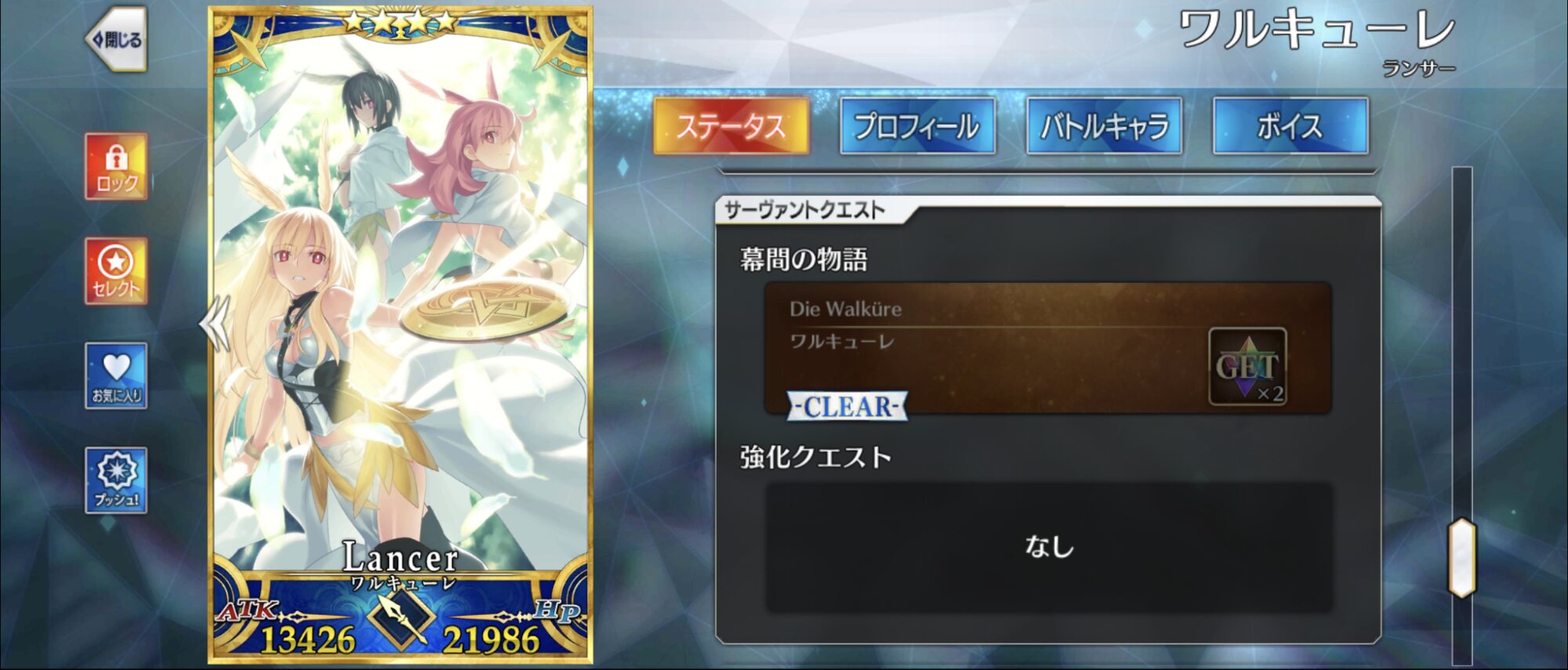Image resolution: width=1568 pixels, height=670 pixels.
Task: Toggle the red ロック lock icon
Action: pyautogui.click(x=116, y=166)
